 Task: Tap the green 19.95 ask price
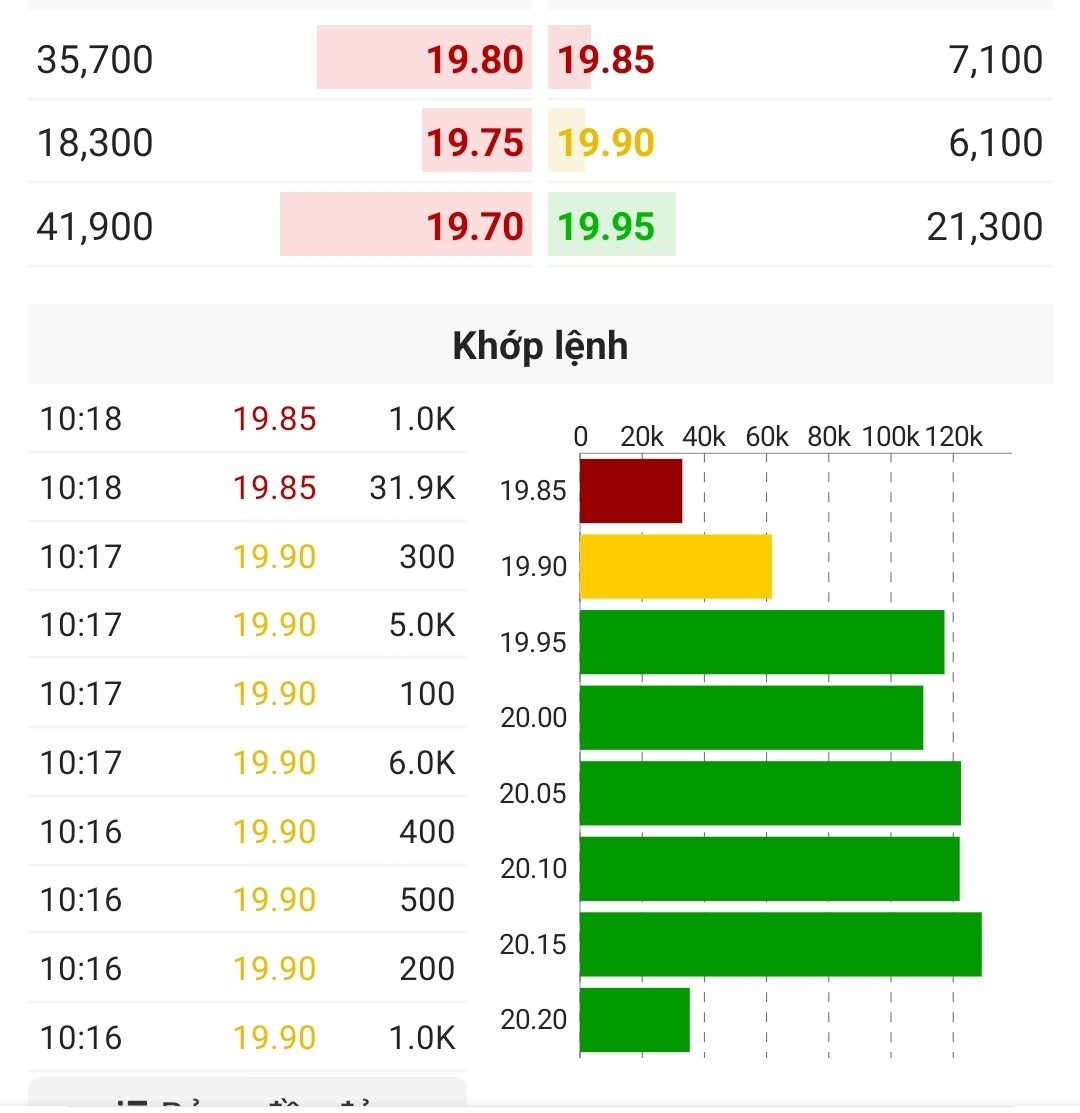coord(606,227)
